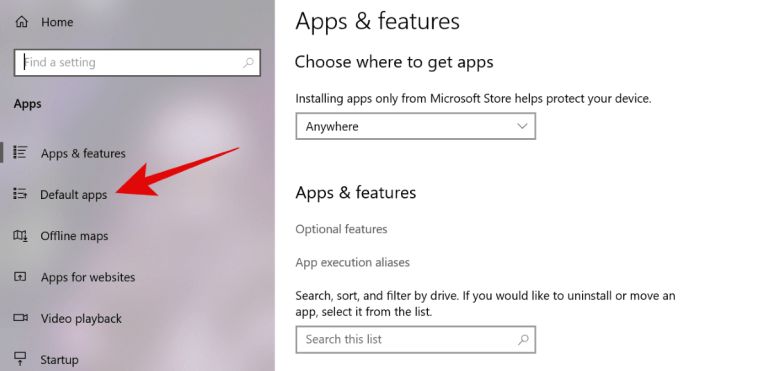Screen dimensions: 770x371
Task: Click the Apps for websites icon
Action: (21, 277)
